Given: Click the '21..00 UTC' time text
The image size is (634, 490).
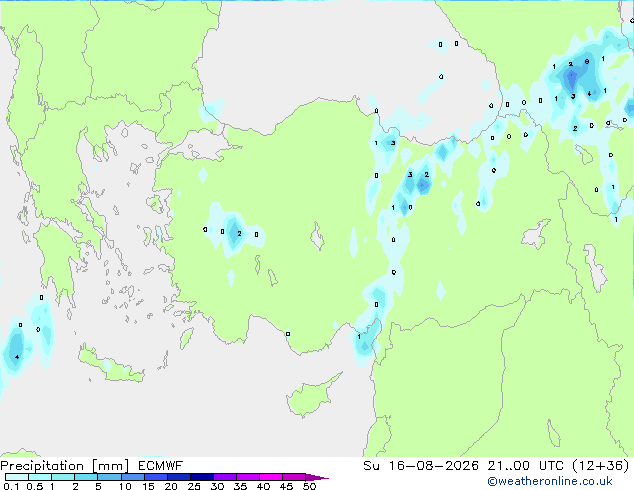Looking at the screenshot, I should point(525,466).
